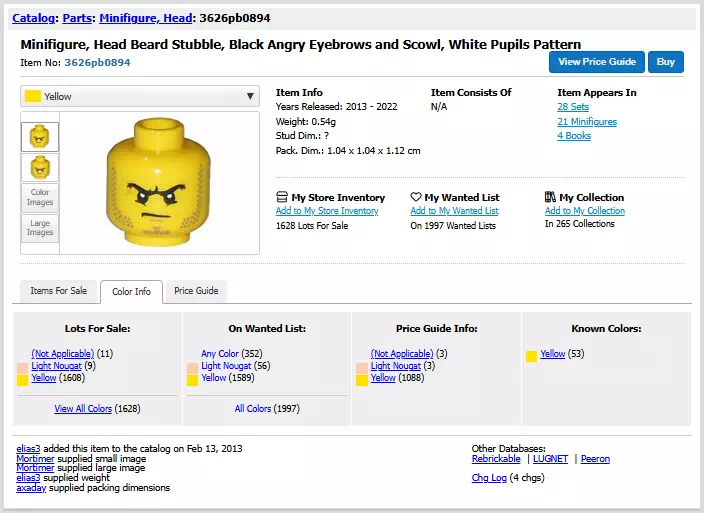Open Mortimer link for small image

[x=35, y=459]
